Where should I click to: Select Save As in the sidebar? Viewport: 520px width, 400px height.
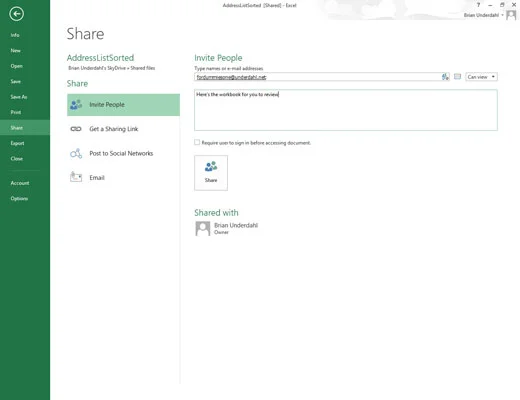click(x=19, y=97)
